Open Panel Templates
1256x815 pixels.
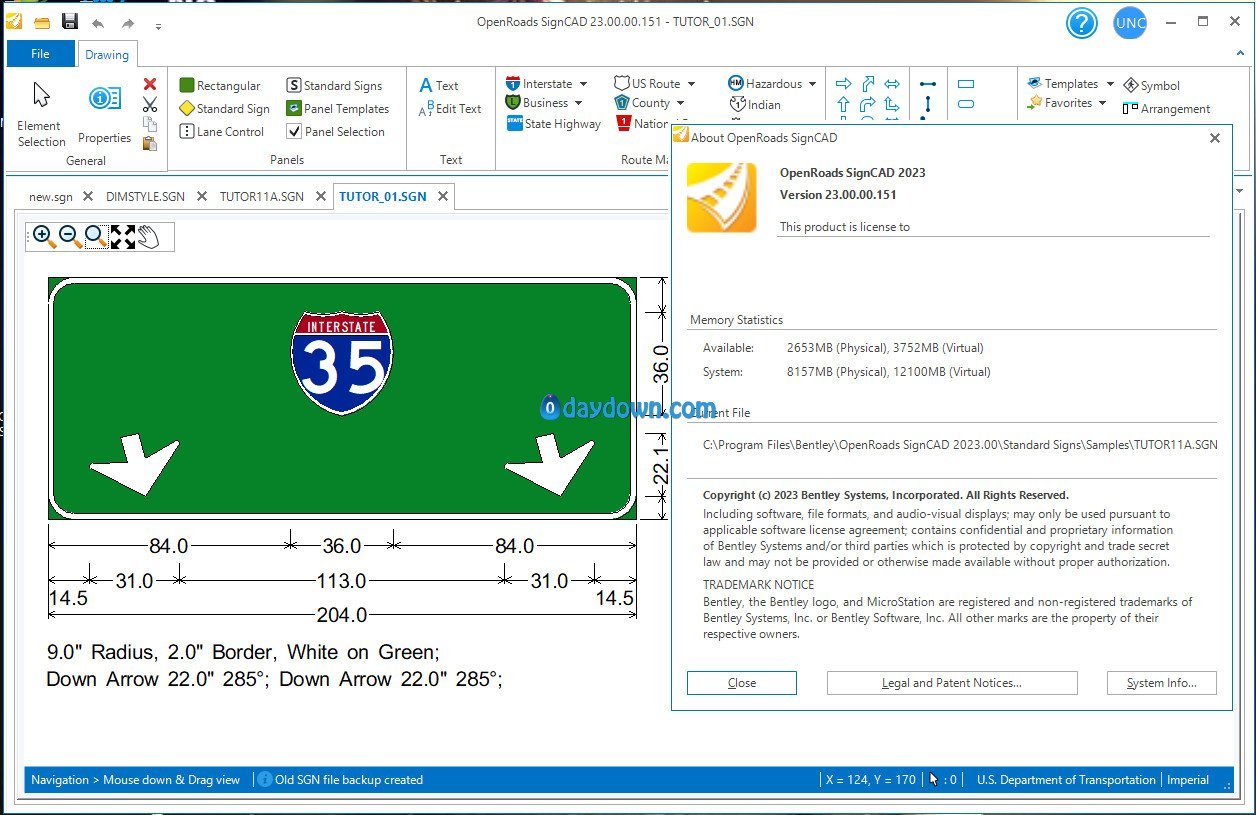(338, 108)
